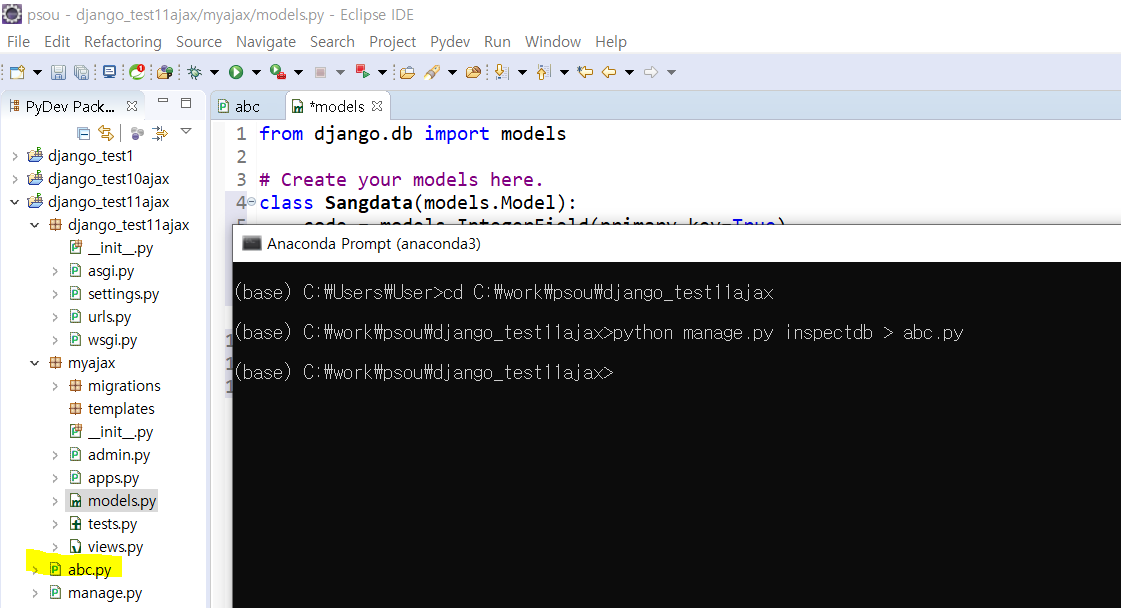Collapse the myajax package

34,363
